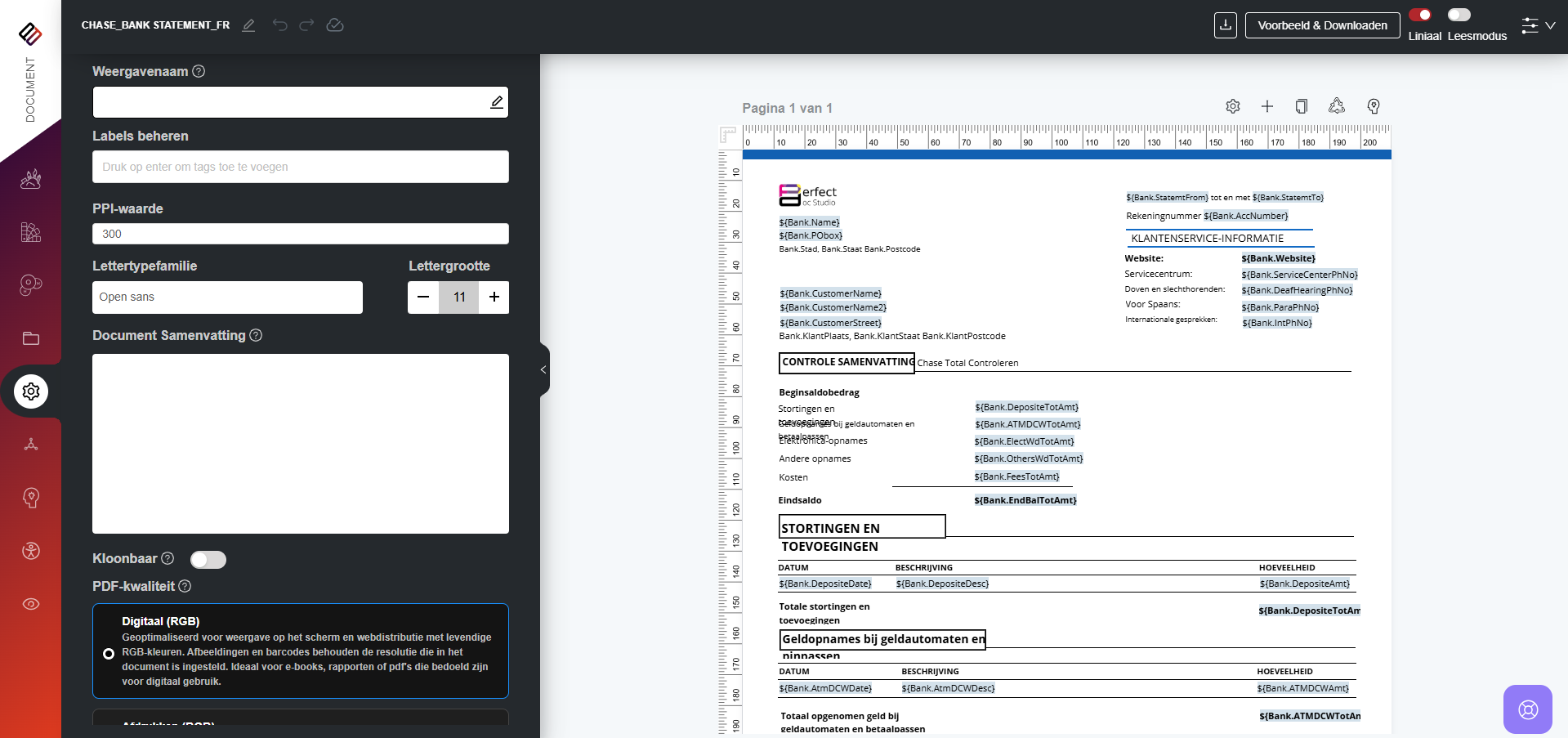This screenshot has width=1568, height=738.
Task: Open the help support floating button
Action: (x=1527, y=709)
